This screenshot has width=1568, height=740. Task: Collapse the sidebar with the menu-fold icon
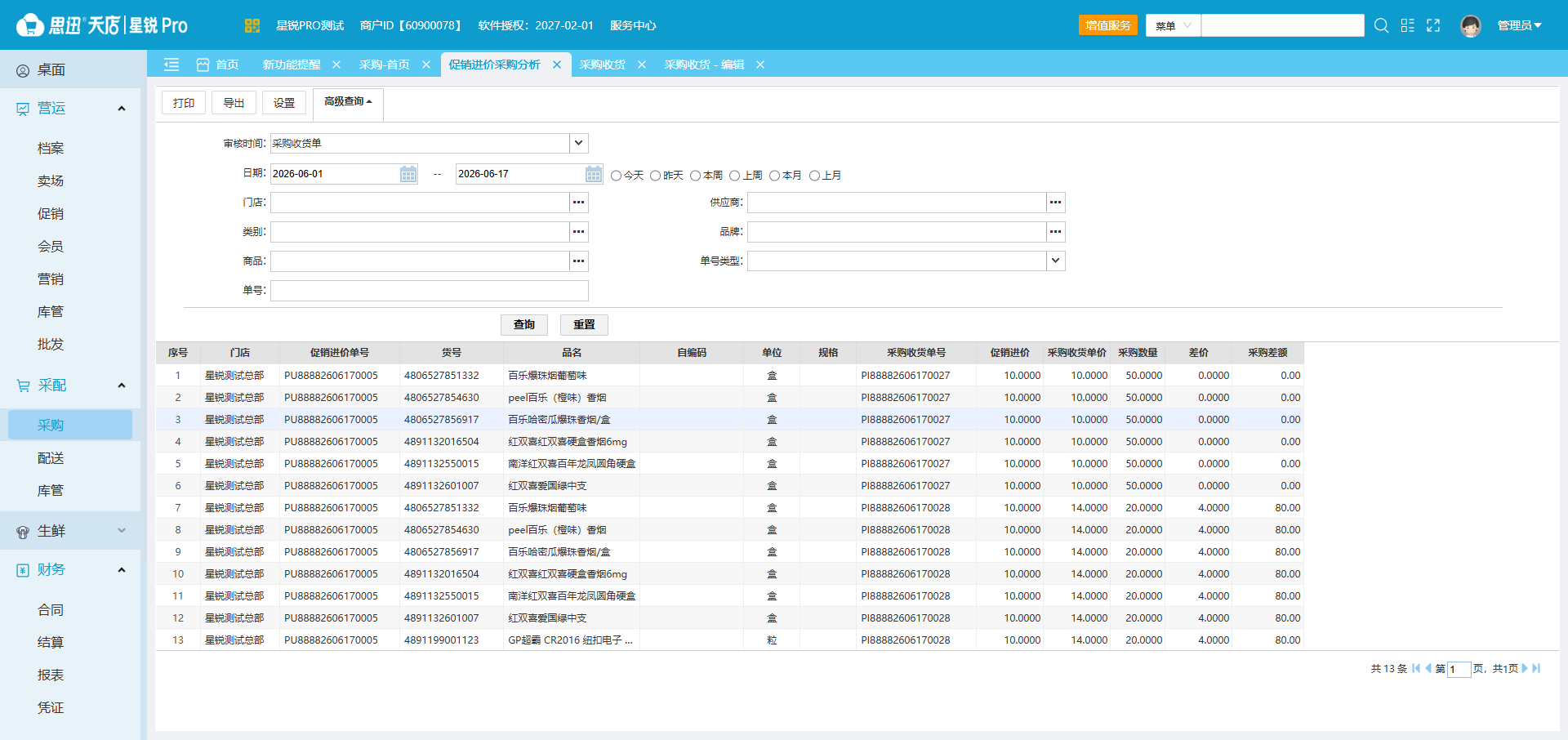tap(171, 65)
